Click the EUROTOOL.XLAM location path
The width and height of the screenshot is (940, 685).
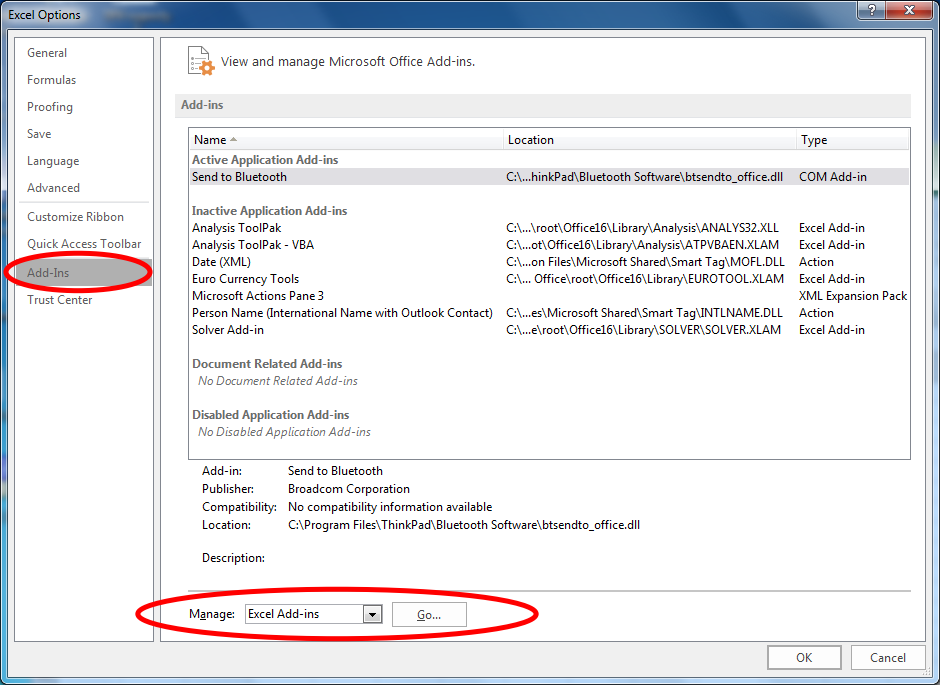click(x=645, y=279)
